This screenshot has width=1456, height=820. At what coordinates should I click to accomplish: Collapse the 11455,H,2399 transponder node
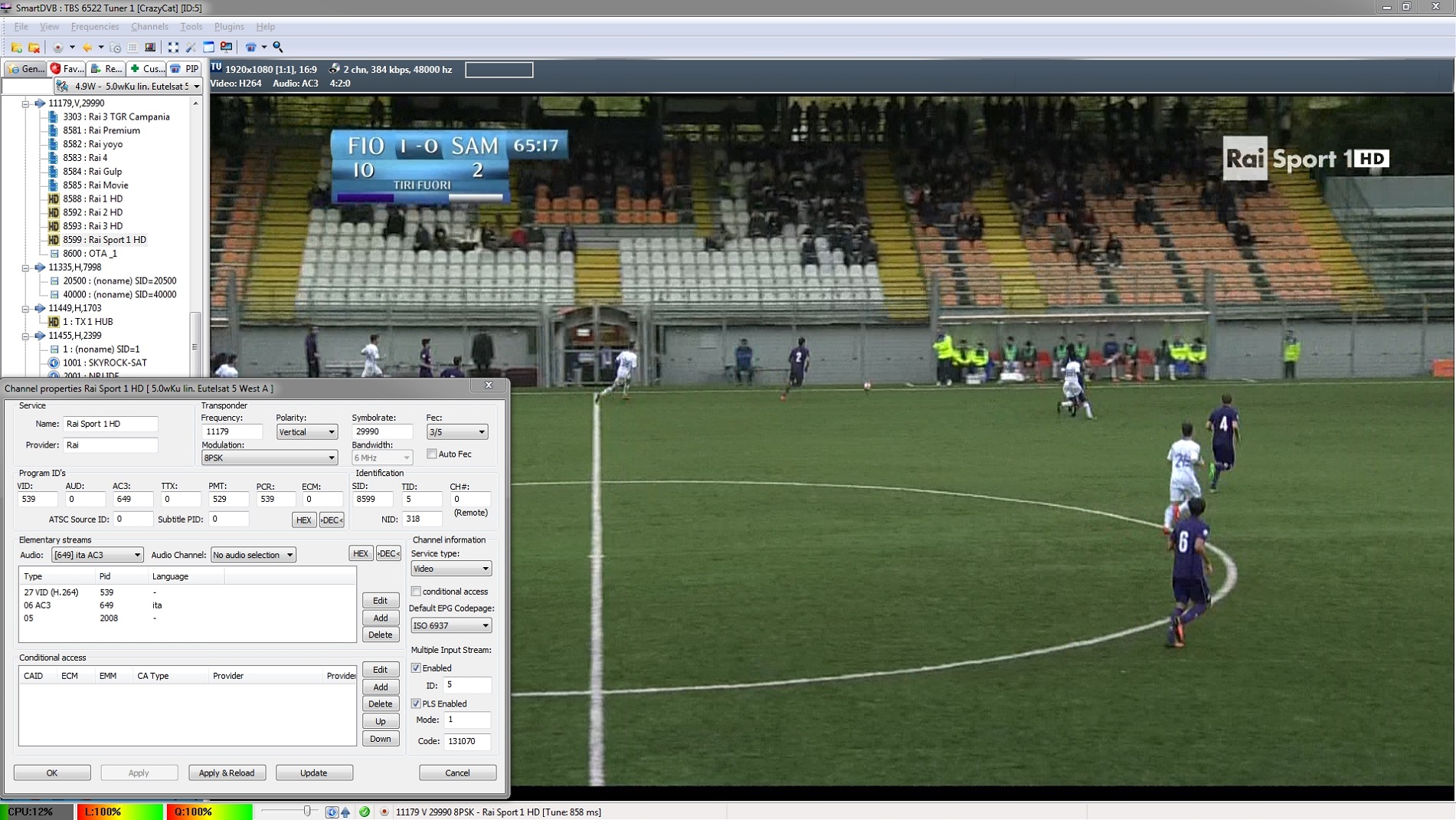pyautogui.click(x=25, y=336)
